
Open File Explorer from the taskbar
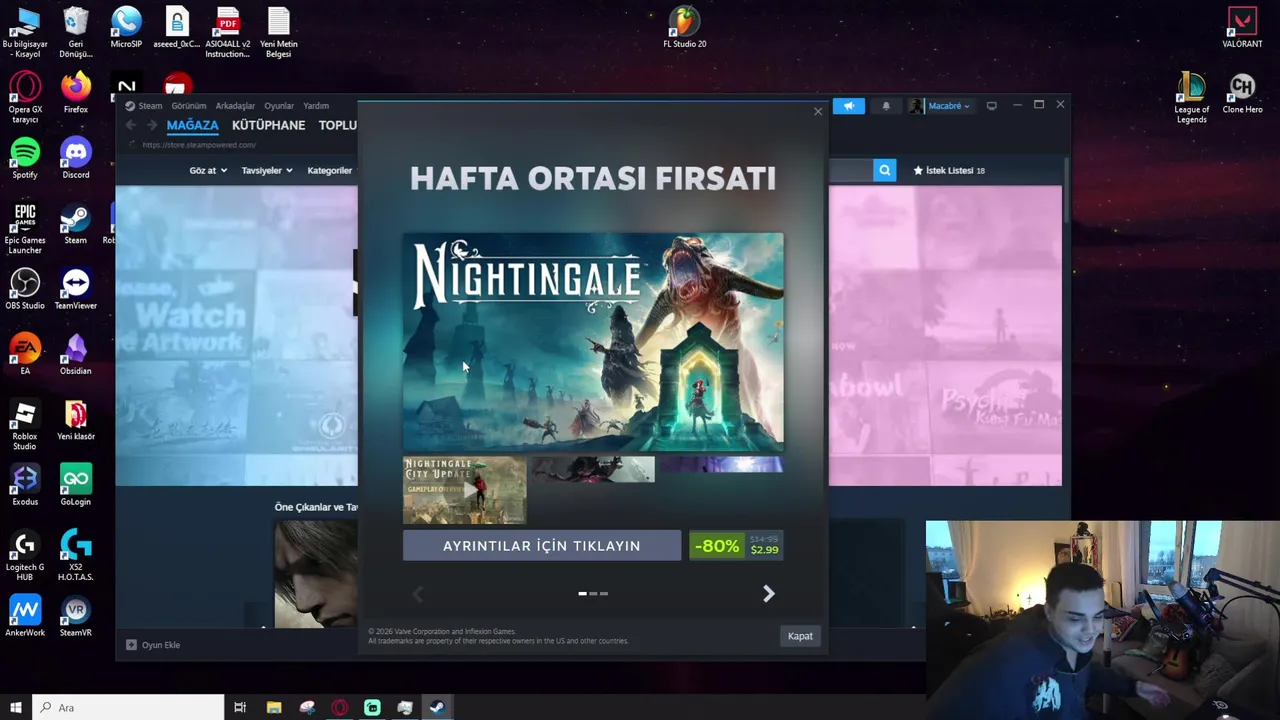(x=274, y=708)
